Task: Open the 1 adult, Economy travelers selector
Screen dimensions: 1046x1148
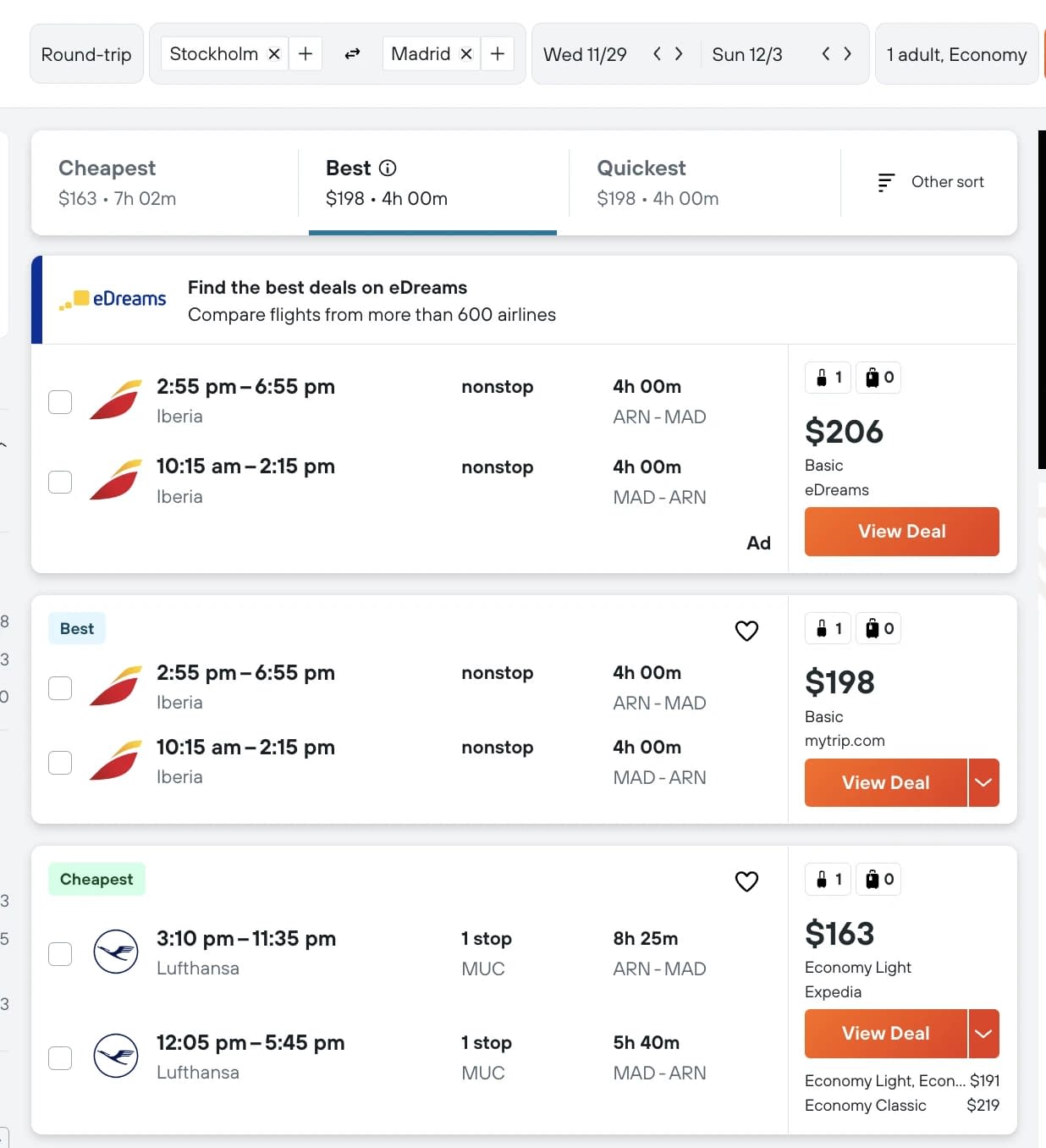Action: pyautogui.click(x=956, y=54)
